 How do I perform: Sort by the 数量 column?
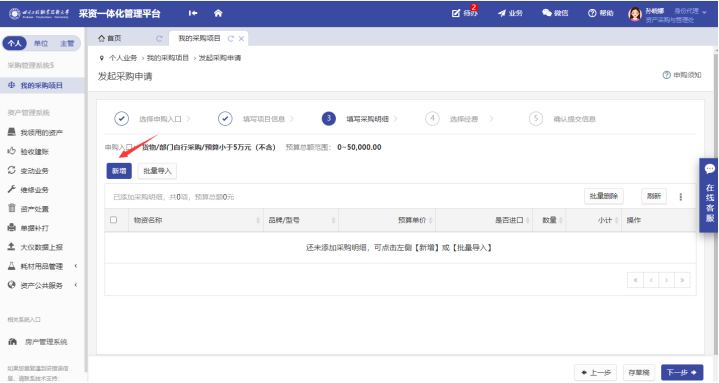pyautogui.click(x=549, y=221)
